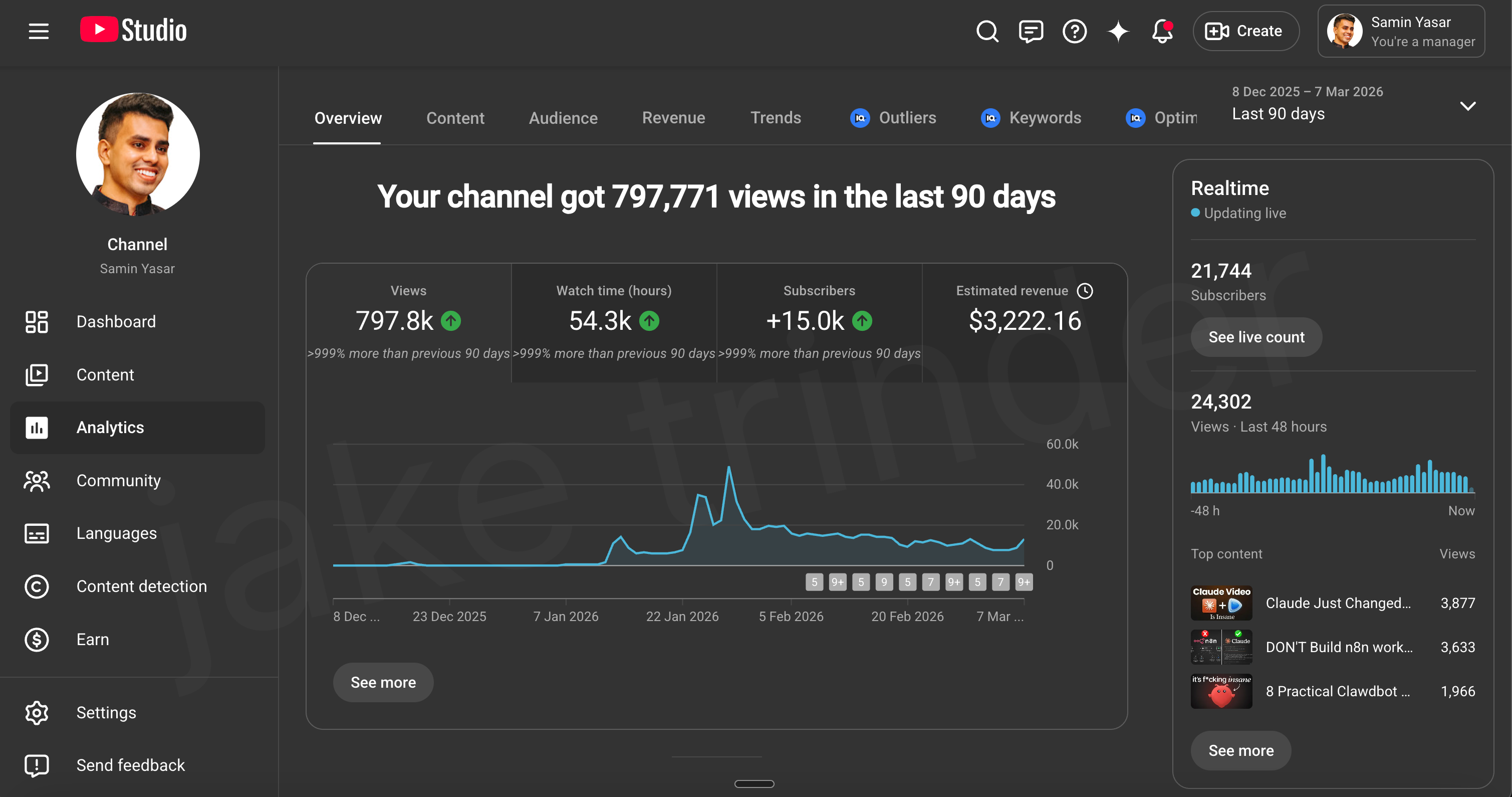This screenshot has height=797, width=1512.
Task: Open the Help question mark icon
Action: (1074, 31)
